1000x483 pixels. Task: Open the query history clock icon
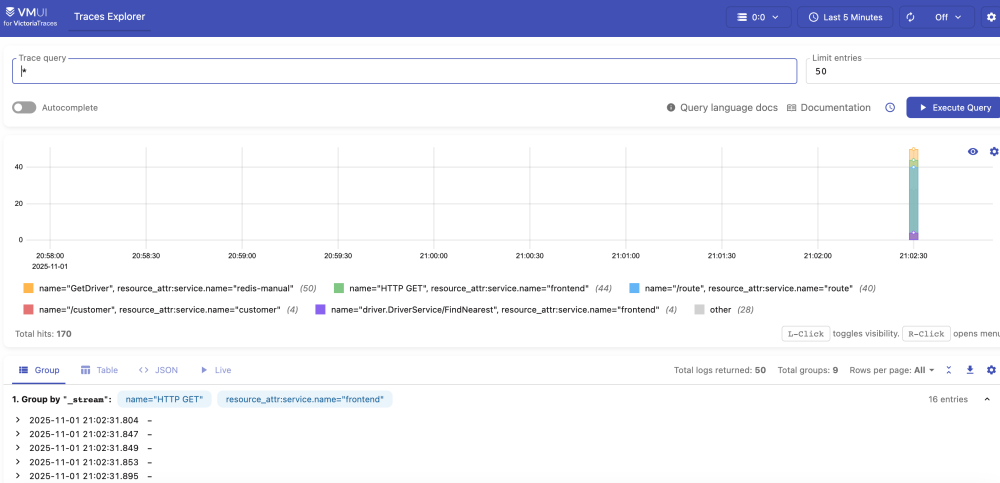click(x=890, y=108)
